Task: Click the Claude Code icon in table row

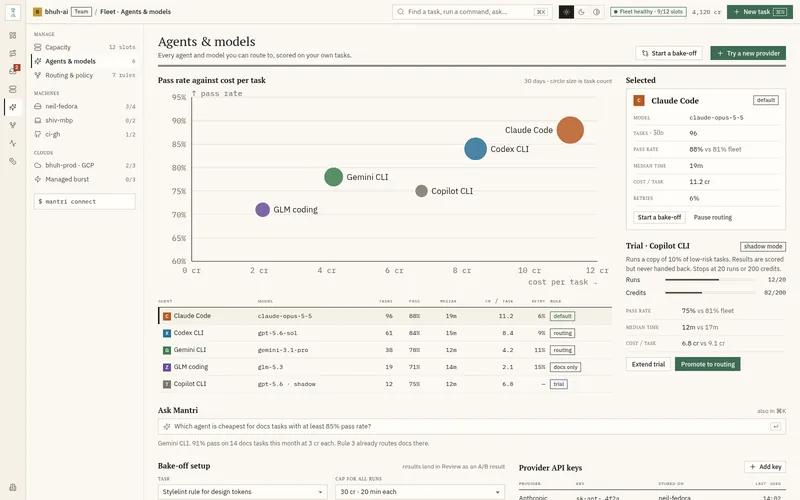Action: coord(166,316)
